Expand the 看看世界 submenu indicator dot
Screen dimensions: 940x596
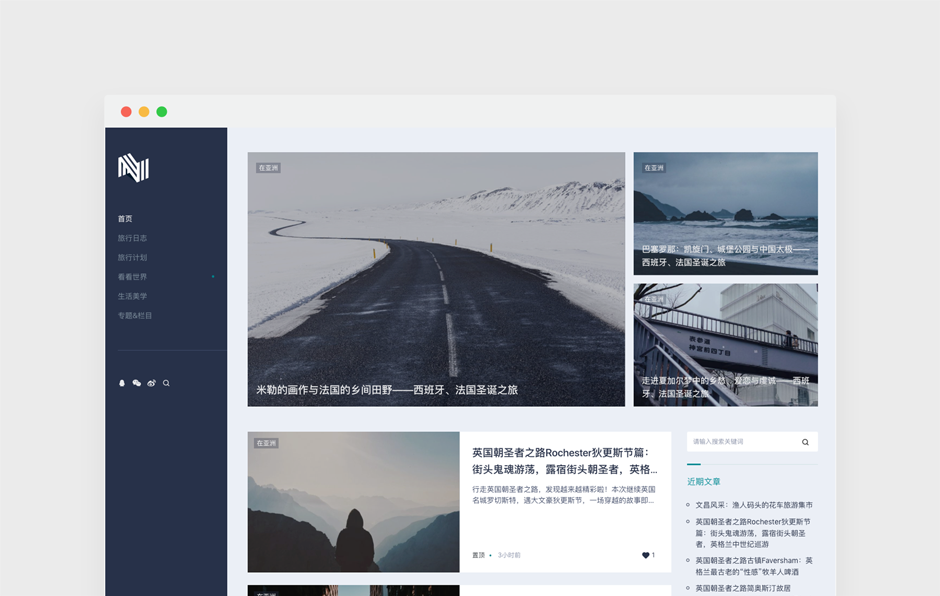(212, 277)
